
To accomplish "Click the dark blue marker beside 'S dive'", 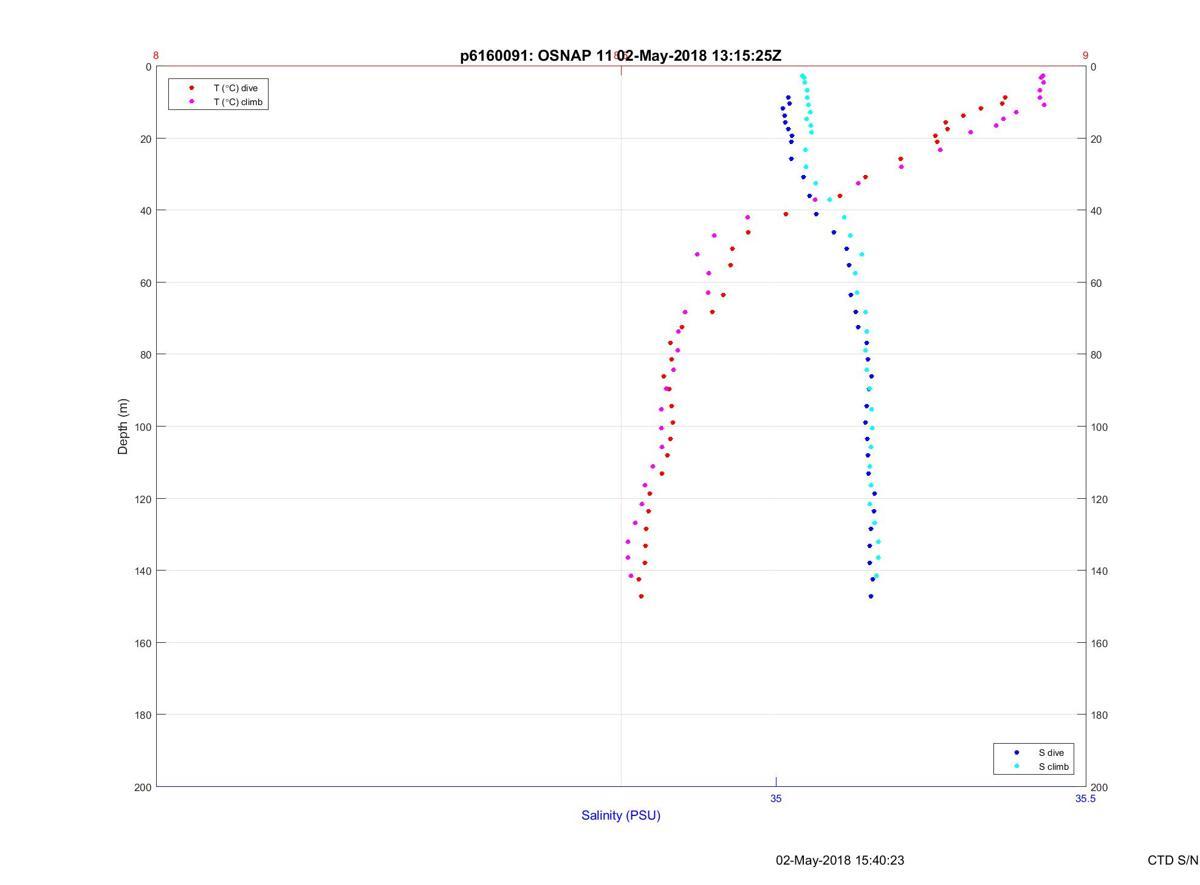I will (x=1016, y=752).
